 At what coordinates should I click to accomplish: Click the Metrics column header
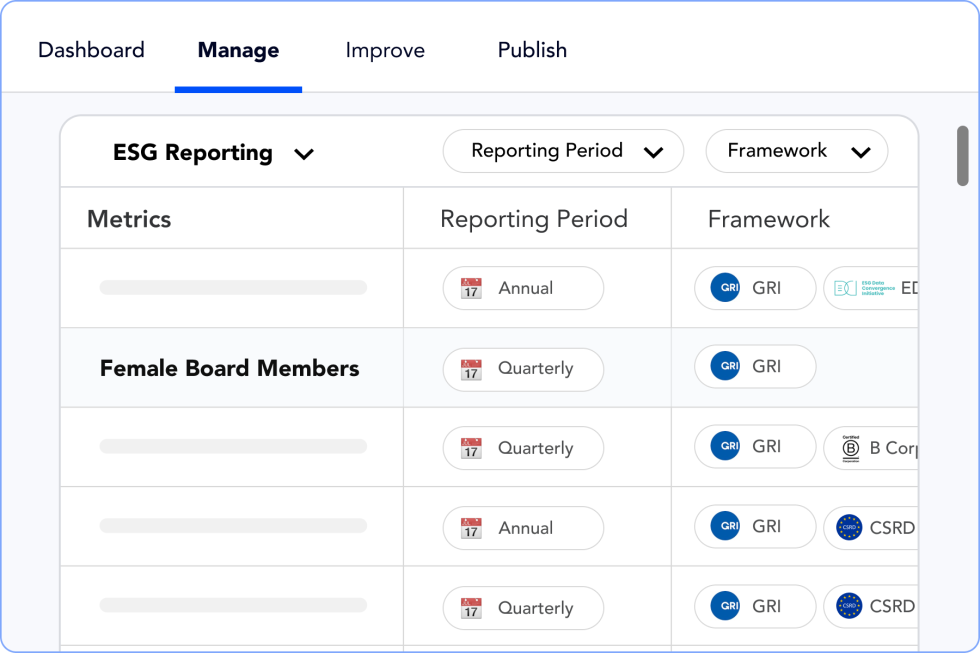click(129, 219)
